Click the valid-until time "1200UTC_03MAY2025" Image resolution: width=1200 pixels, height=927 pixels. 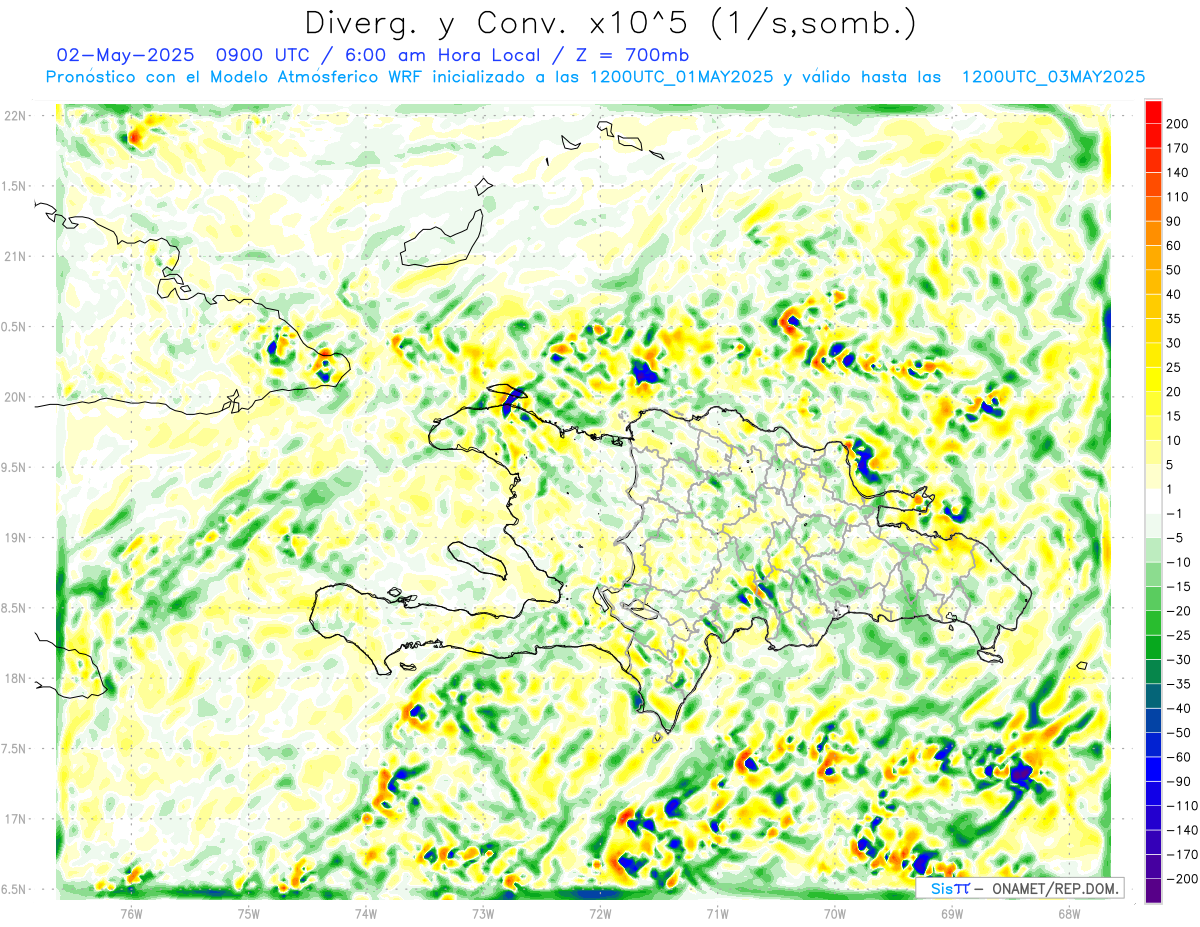point(1053,77)
